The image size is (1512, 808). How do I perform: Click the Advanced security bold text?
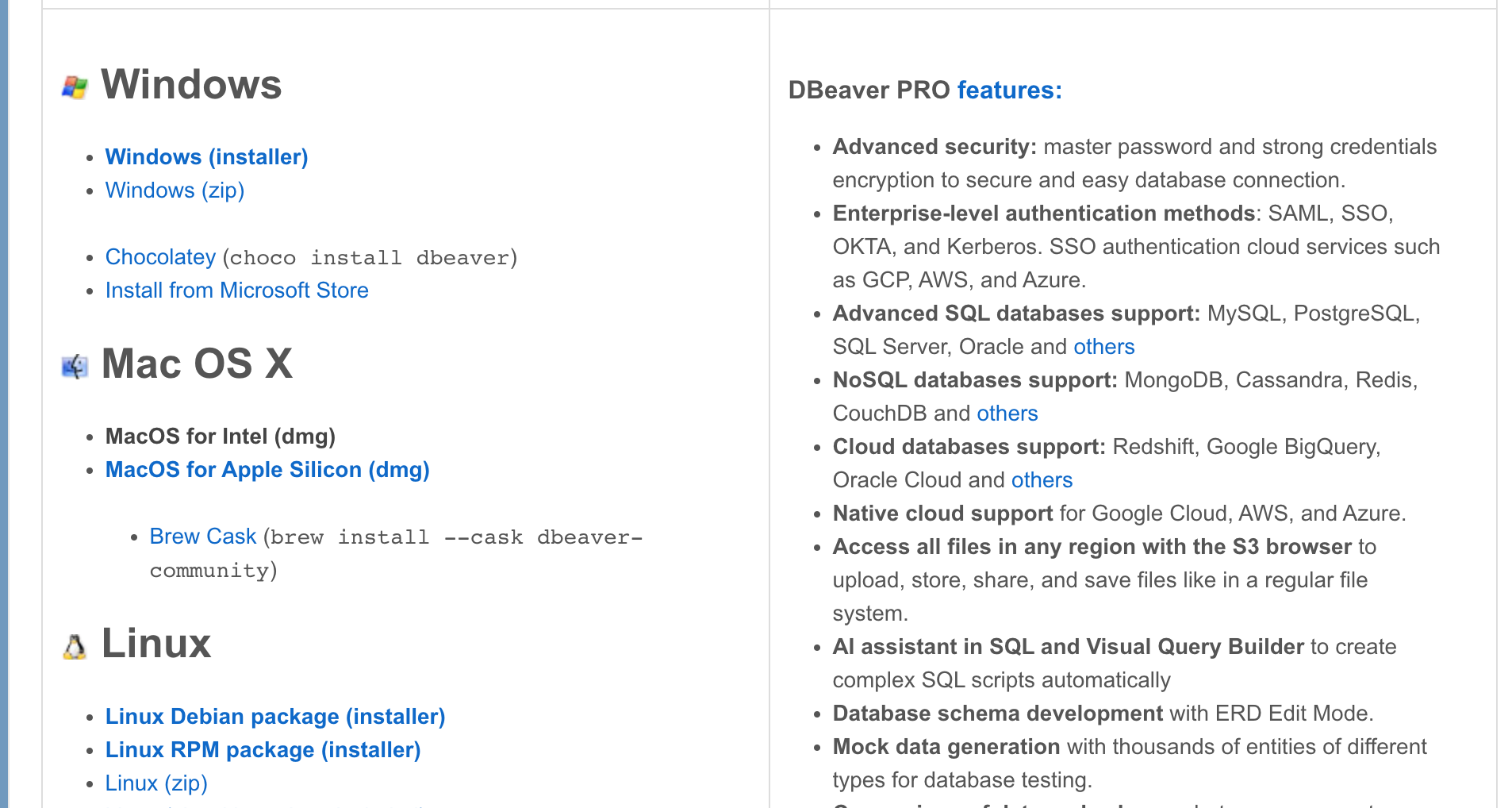point(934,147)
